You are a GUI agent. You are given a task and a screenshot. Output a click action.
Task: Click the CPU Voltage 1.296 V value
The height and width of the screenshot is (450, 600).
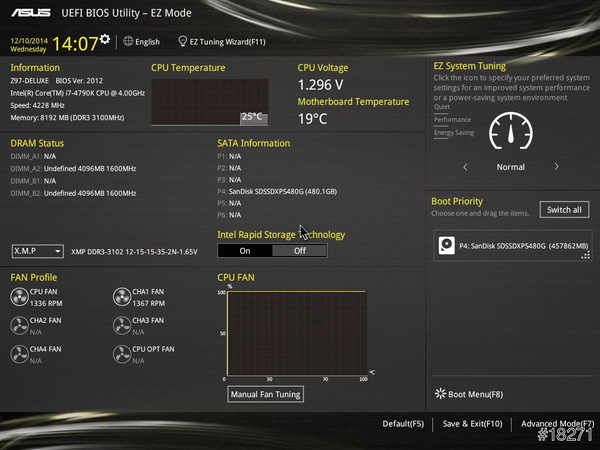[x=321, y=85]
